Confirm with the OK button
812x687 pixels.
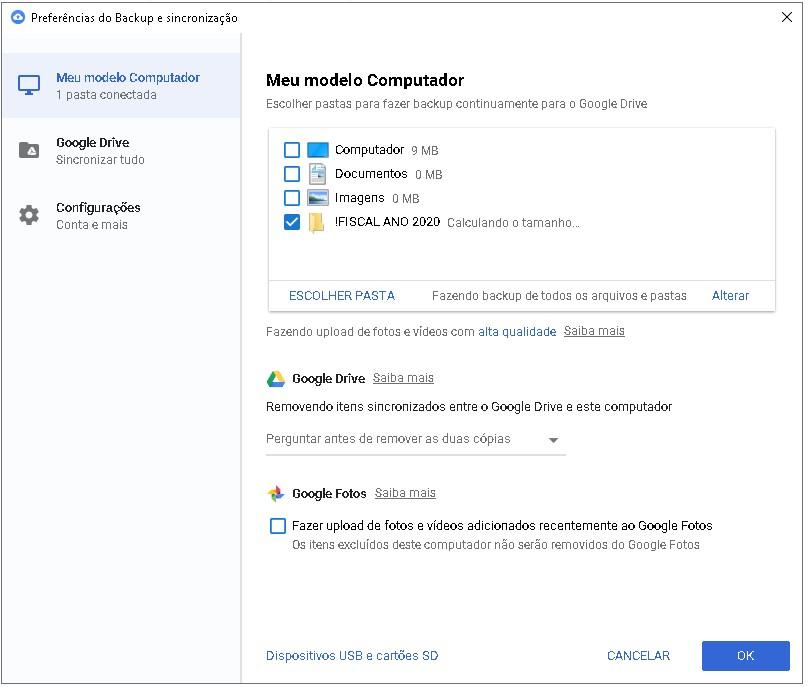[746, 656]
